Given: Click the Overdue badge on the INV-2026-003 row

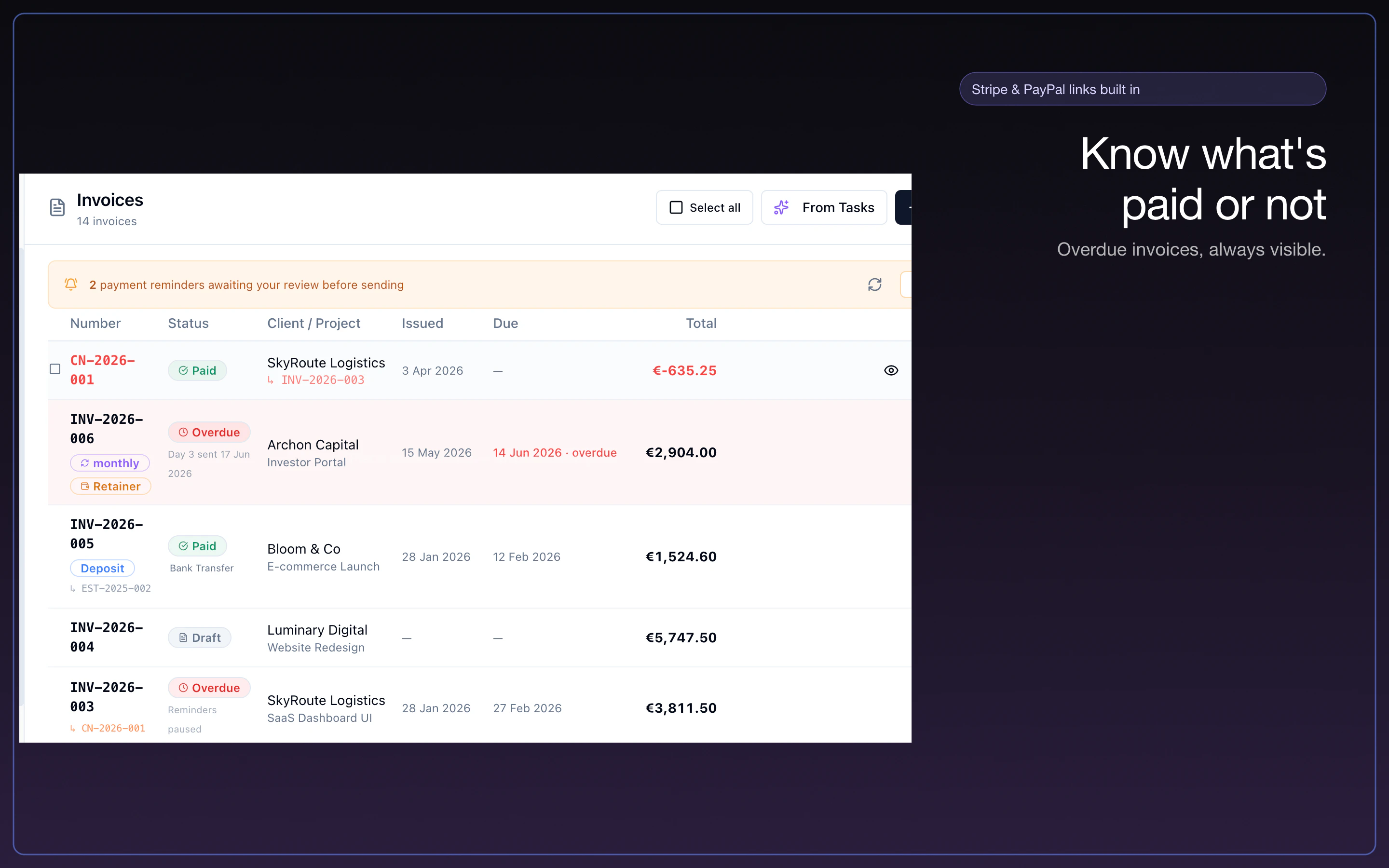Looking at the screenshot, I should [209, 688].
